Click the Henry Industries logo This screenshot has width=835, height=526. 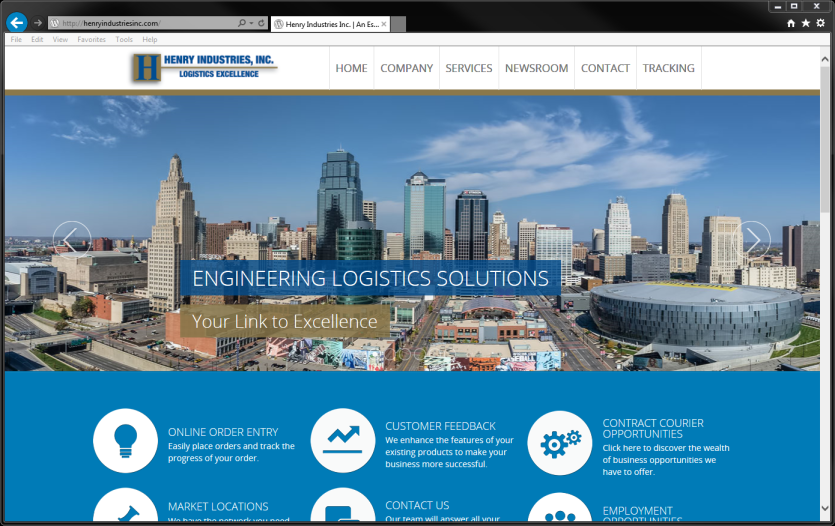[204, 67]
